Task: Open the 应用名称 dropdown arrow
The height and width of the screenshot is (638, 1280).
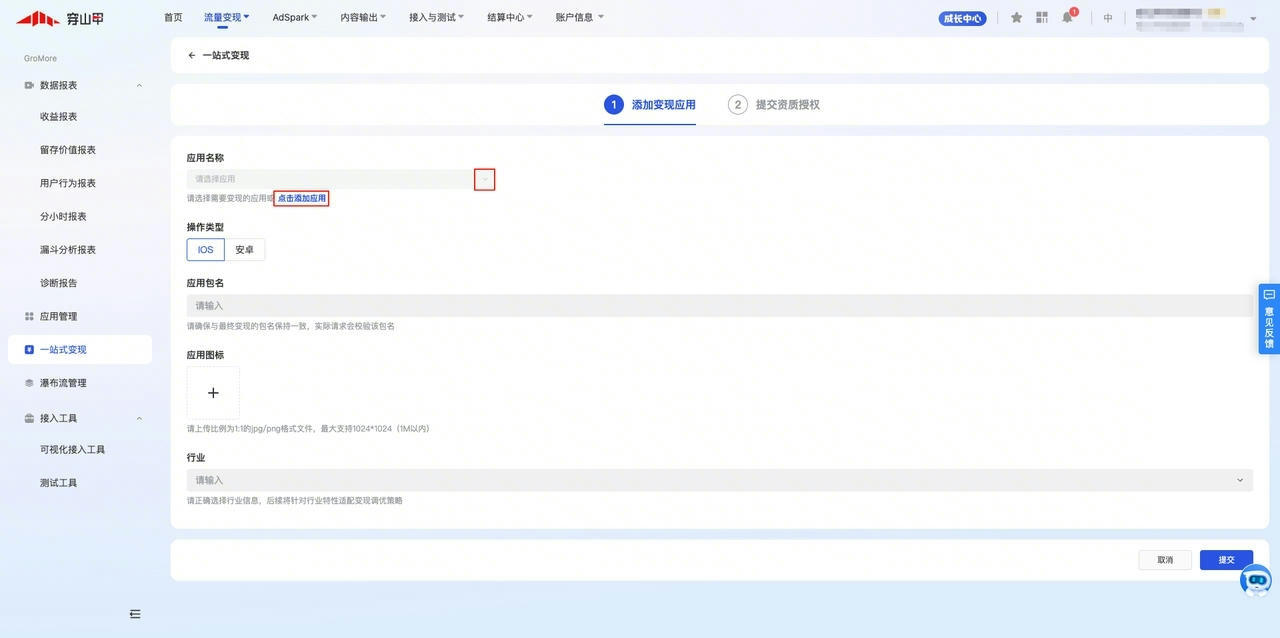Action: pos(485,179)
